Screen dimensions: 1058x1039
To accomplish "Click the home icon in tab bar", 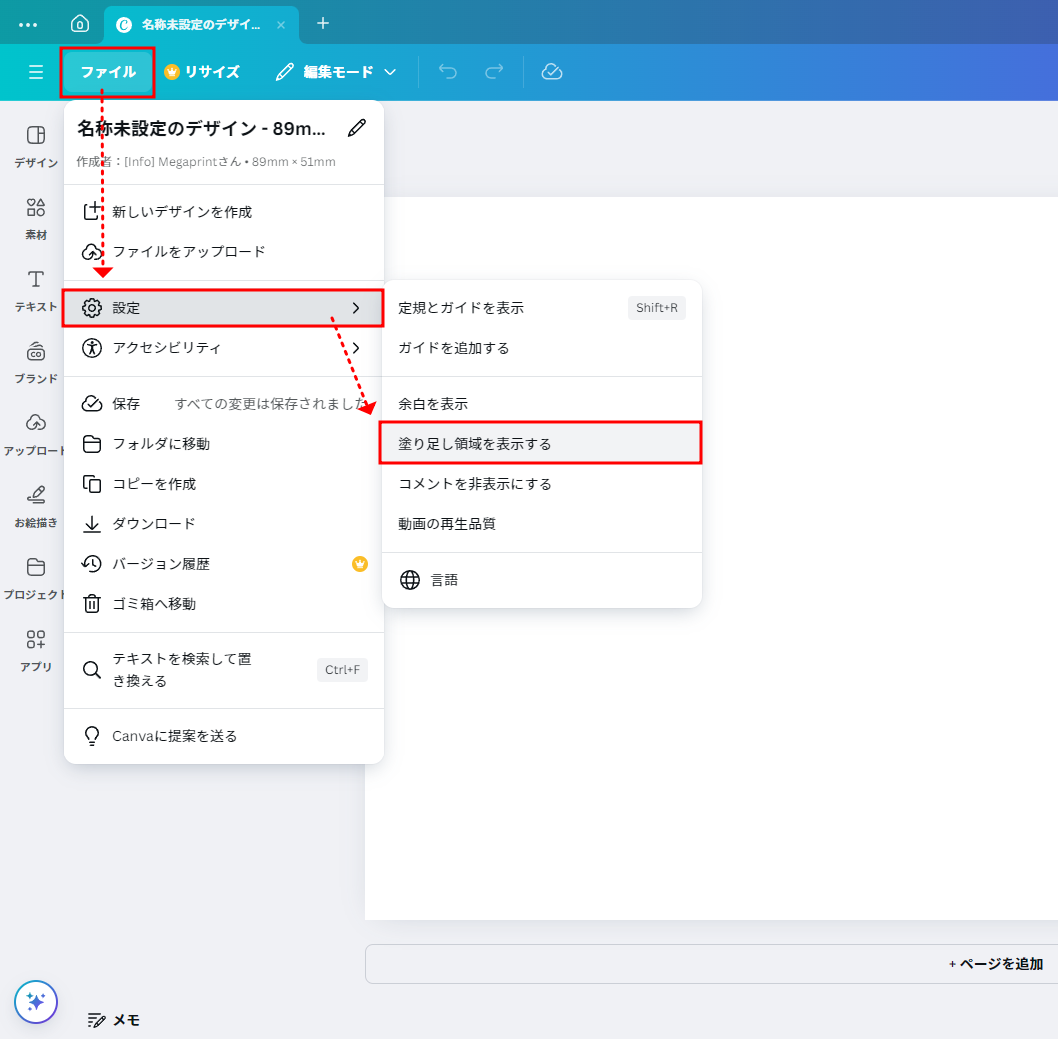I will tap(80, 24).
